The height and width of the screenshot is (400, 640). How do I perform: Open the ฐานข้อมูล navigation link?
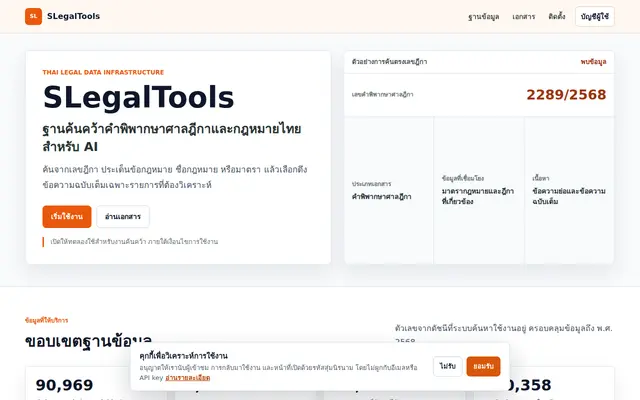point(483,17)
